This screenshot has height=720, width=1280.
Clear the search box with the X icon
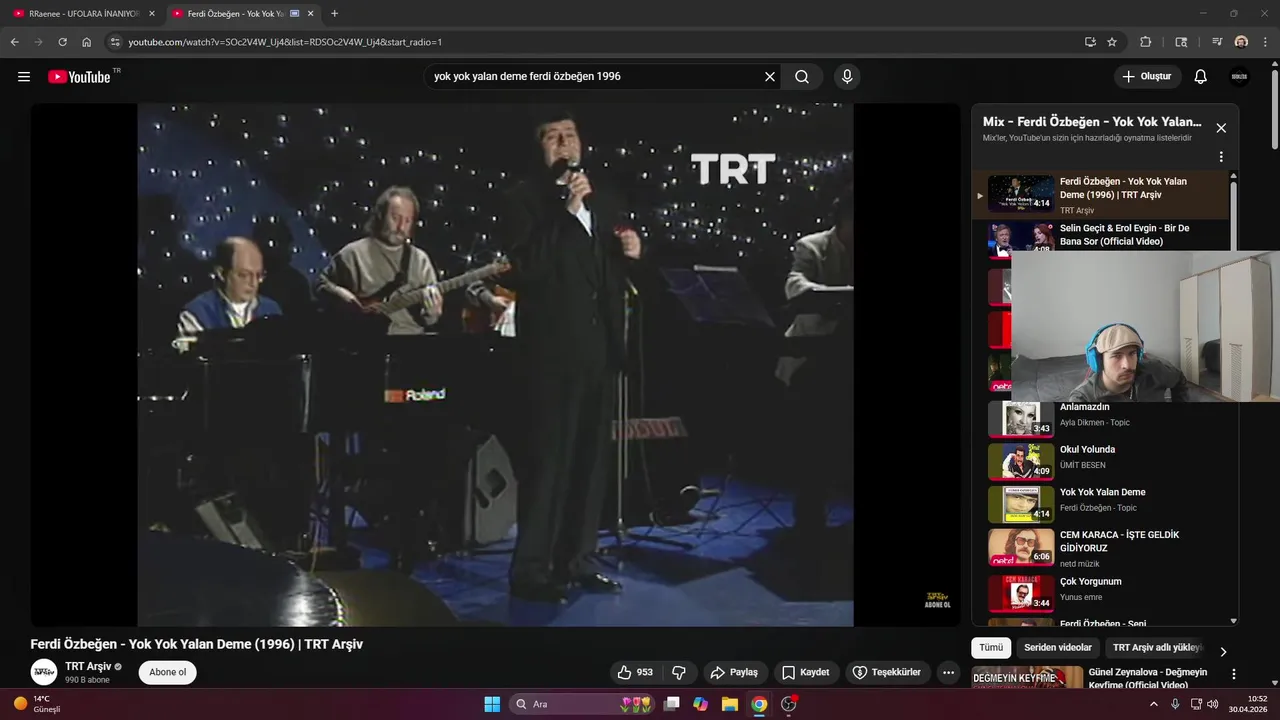770,77
